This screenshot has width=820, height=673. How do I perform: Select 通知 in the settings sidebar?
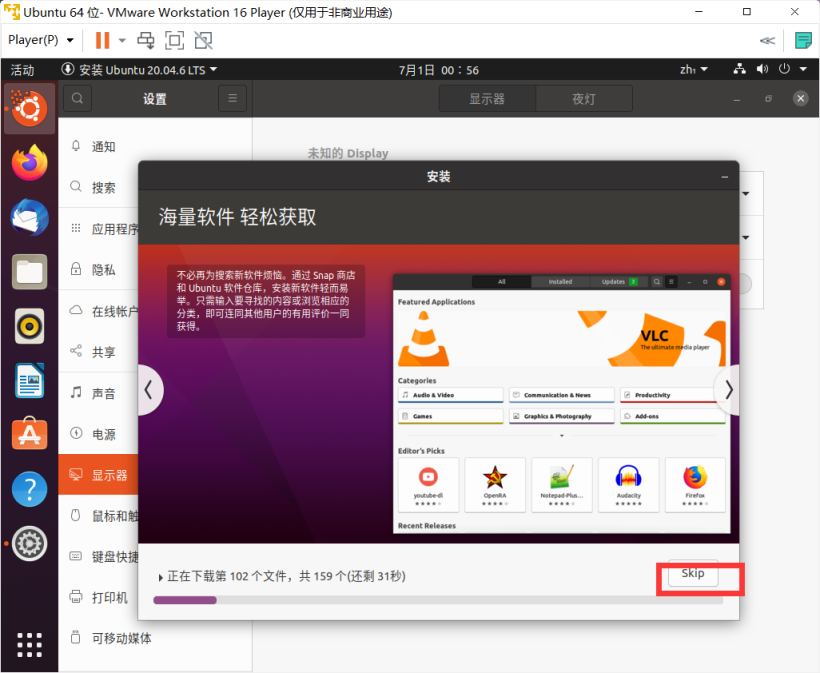coord(104,147)
